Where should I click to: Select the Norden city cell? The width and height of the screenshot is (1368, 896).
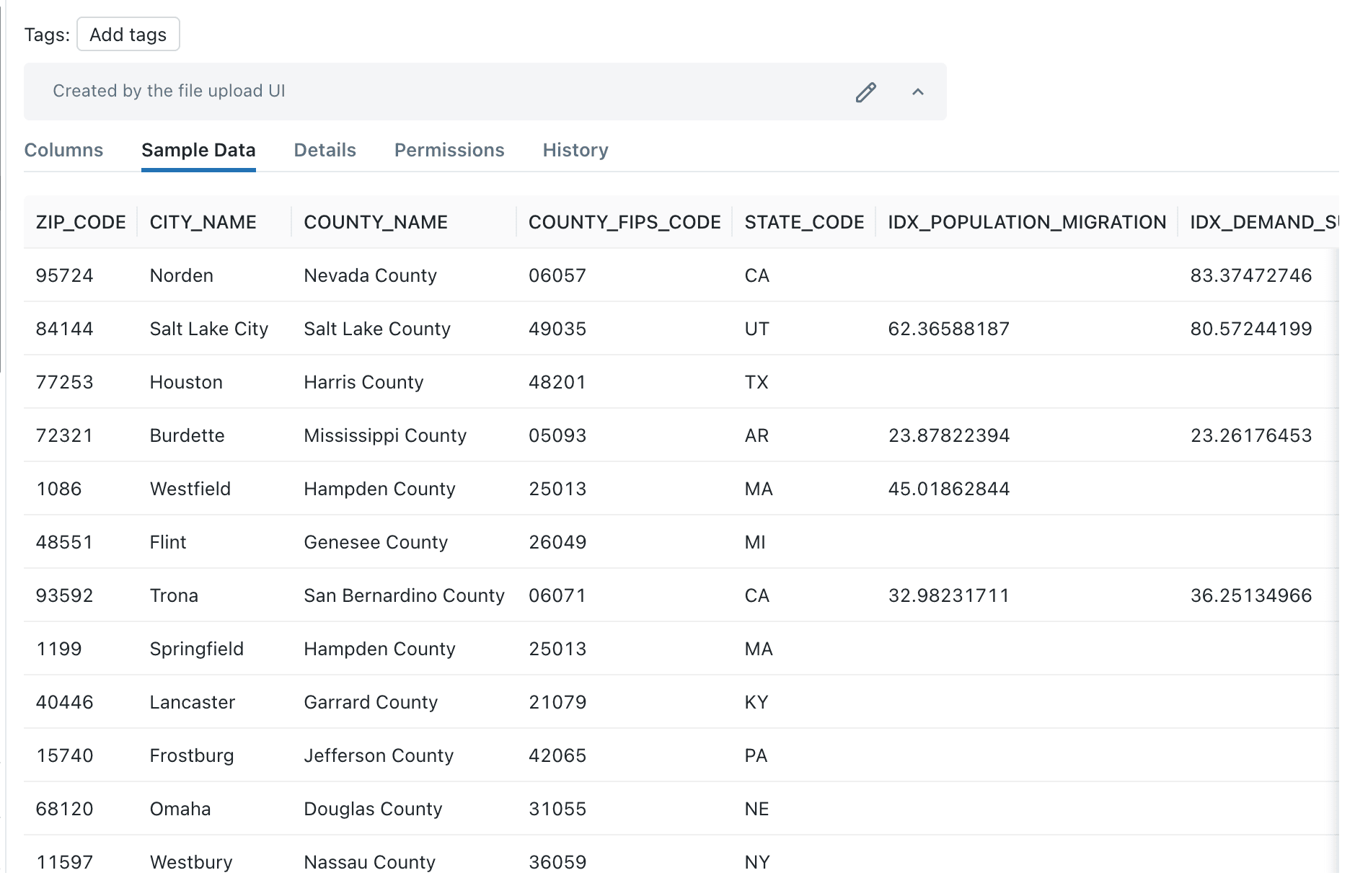point(182,275)
